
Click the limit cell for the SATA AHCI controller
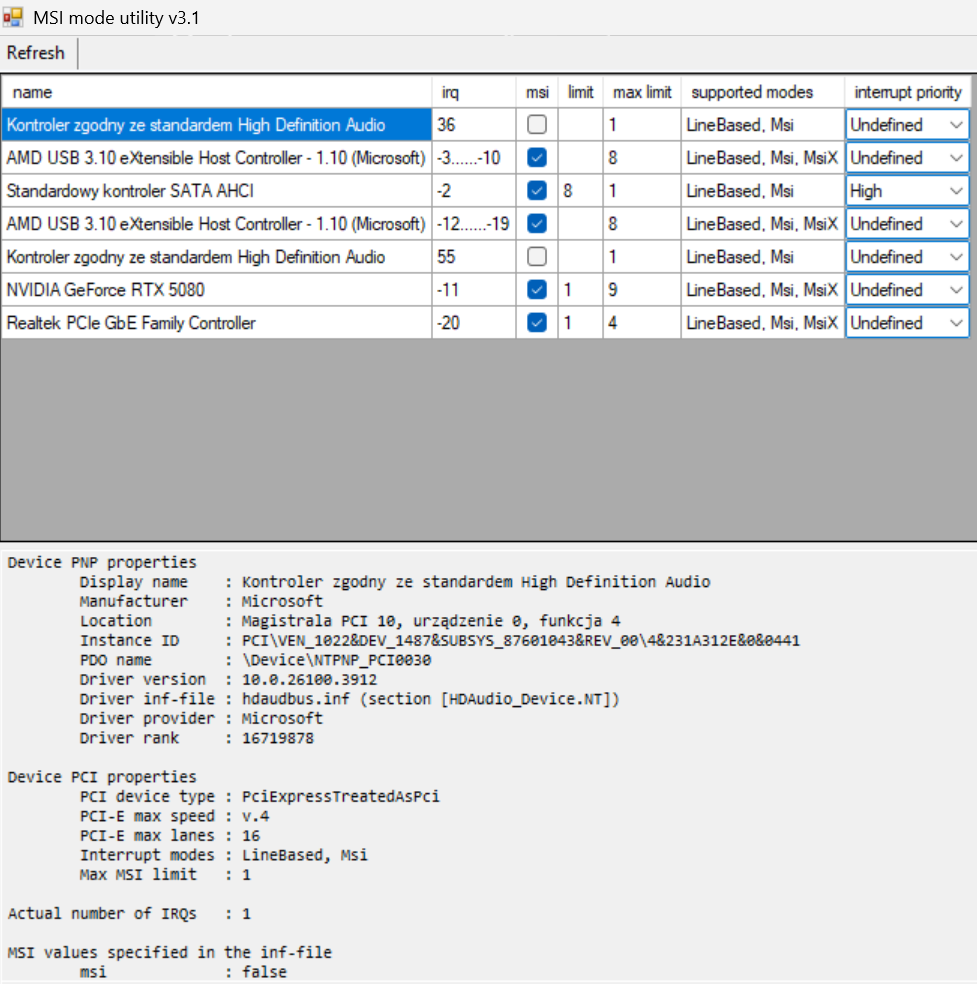click(580, 191)
